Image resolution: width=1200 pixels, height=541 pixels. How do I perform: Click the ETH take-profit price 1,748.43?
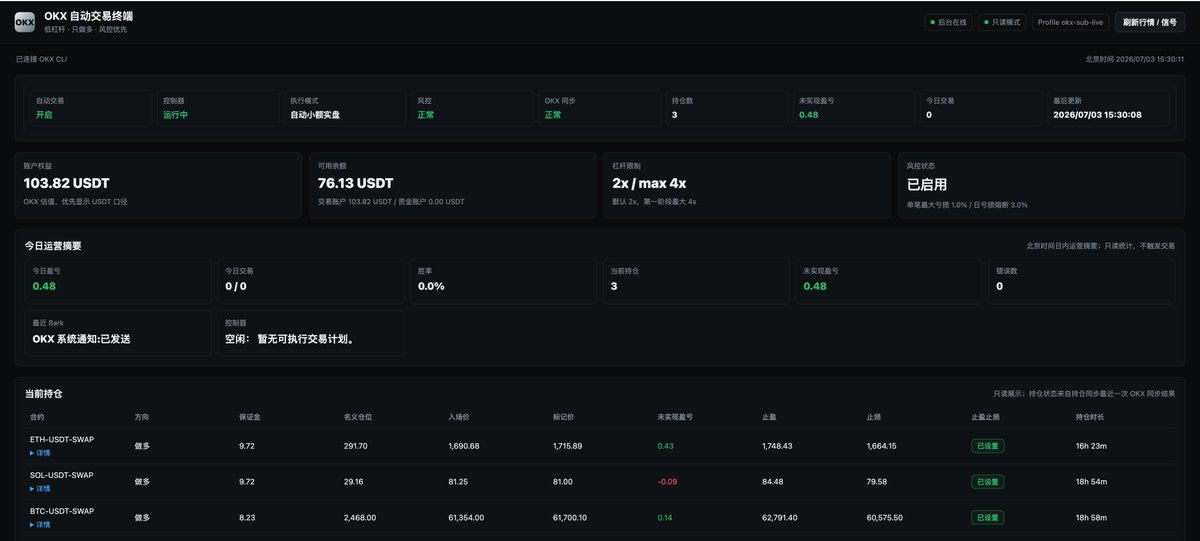tap(777, 446)
